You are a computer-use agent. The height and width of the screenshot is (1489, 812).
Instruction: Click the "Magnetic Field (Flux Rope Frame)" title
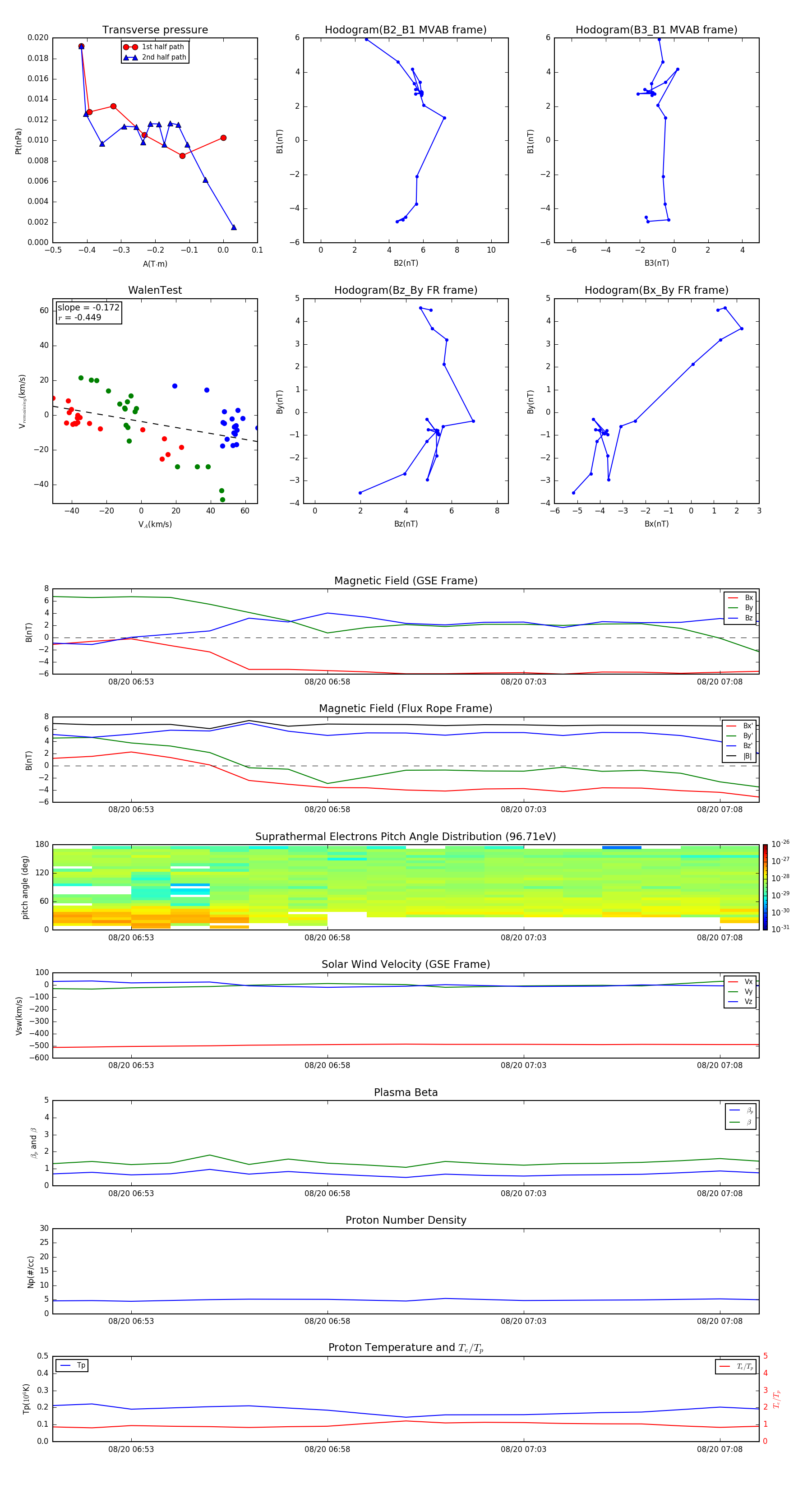coord(406,709)
